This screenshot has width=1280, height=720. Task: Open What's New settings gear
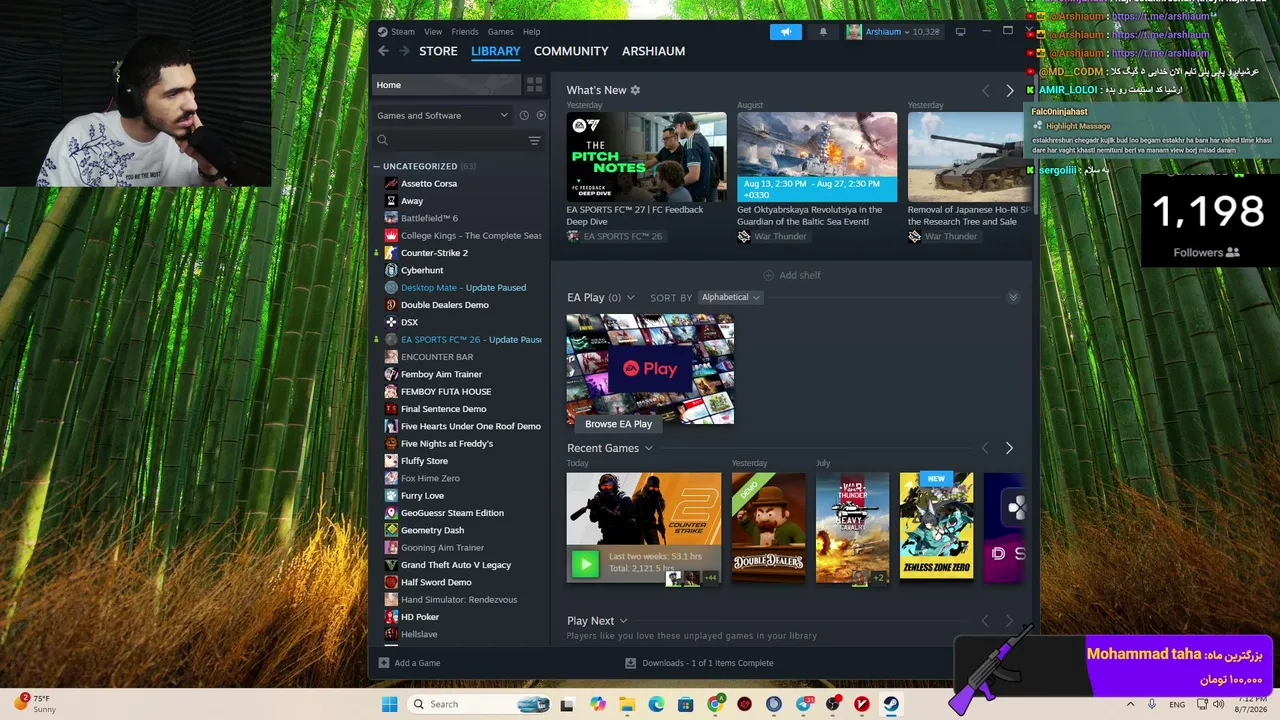point(635,90)
